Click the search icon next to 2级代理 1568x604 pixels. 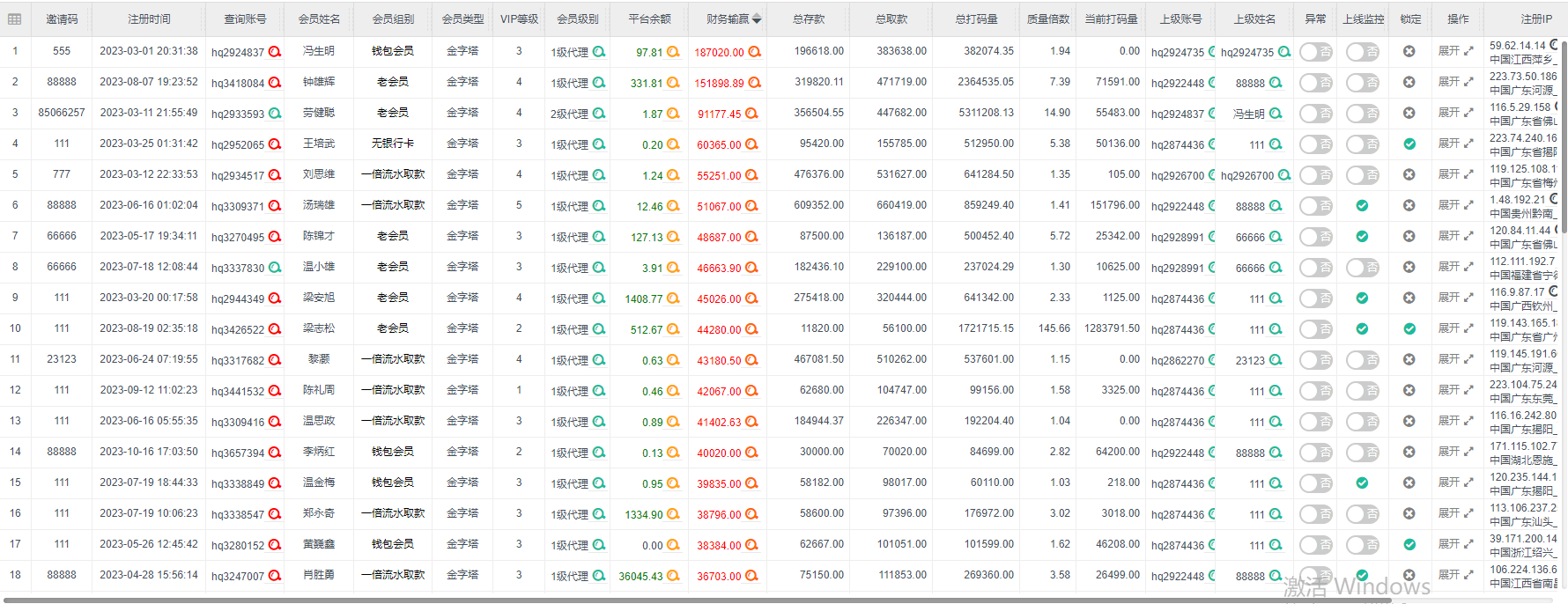click(599, 114)
